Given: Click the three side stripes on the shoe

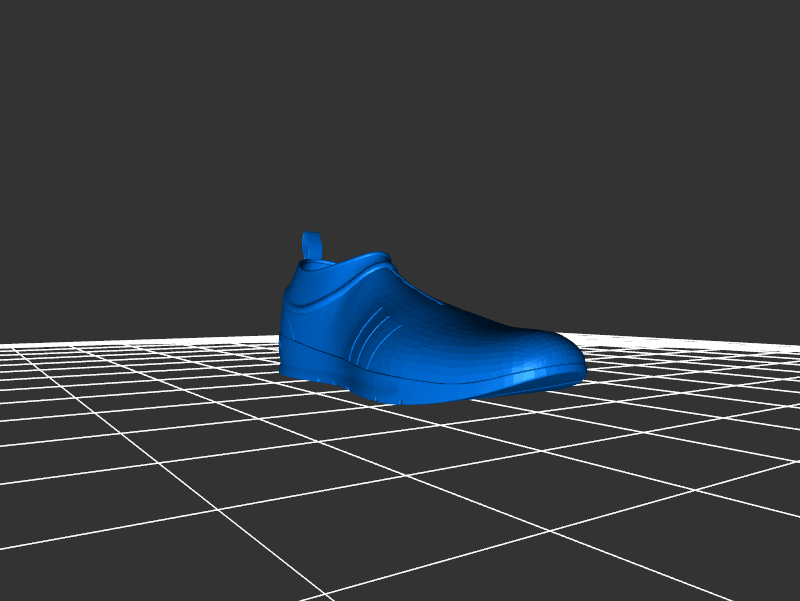Looking at the screenshot, I should click(x=373, y=335).
